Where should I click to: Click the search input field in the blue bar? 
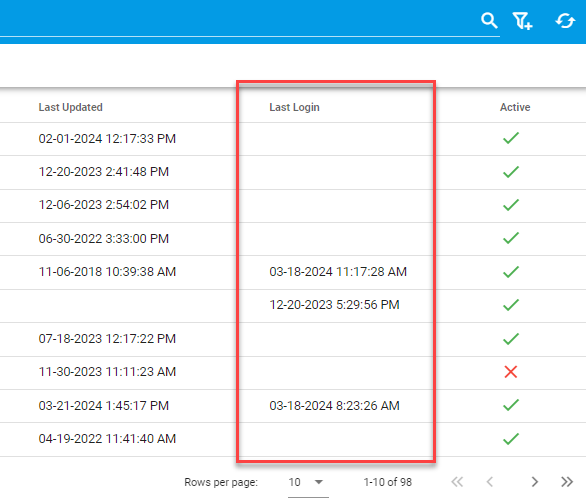[250, 22]
